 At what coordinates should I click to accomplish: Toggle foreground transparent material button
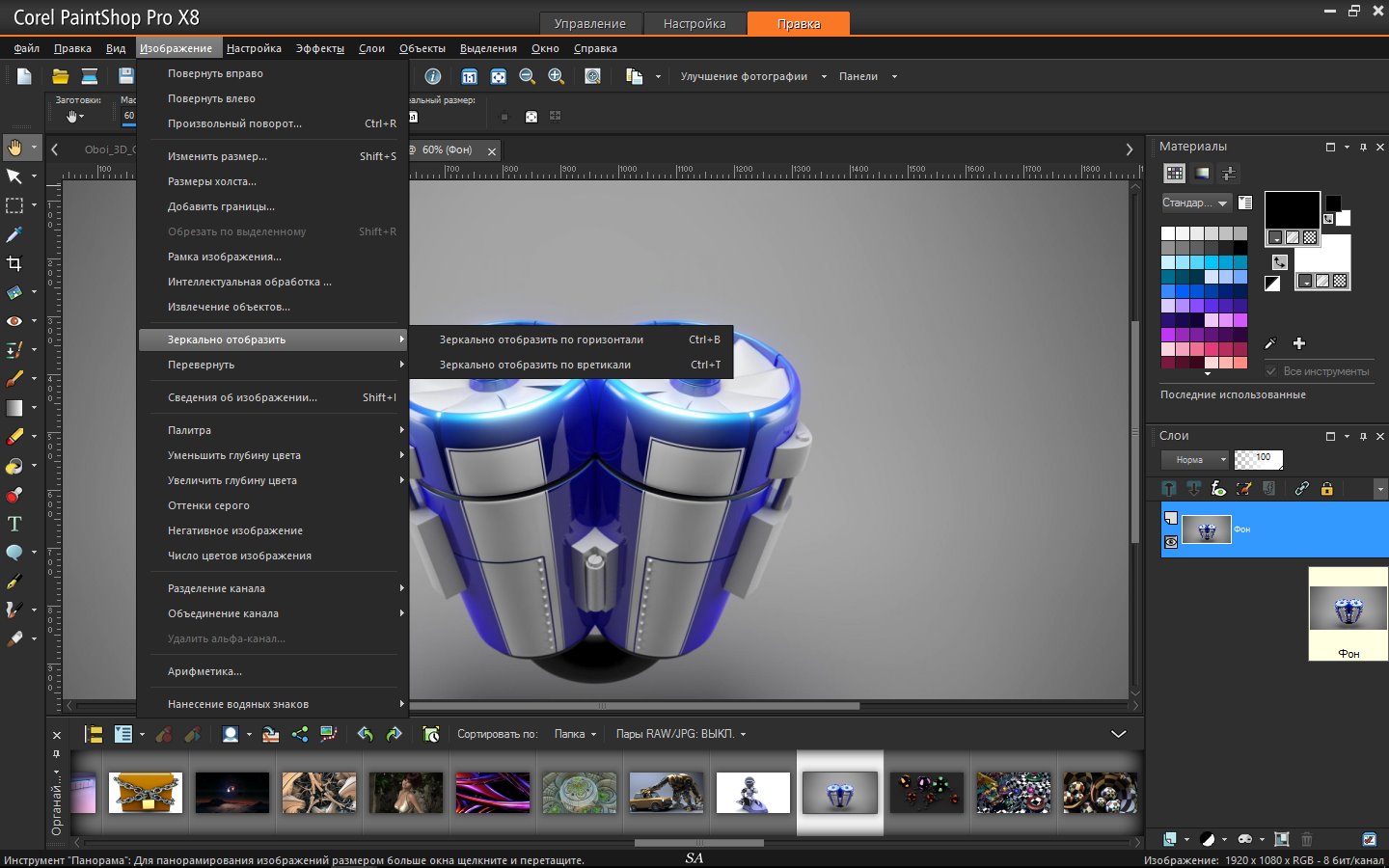1310,237
